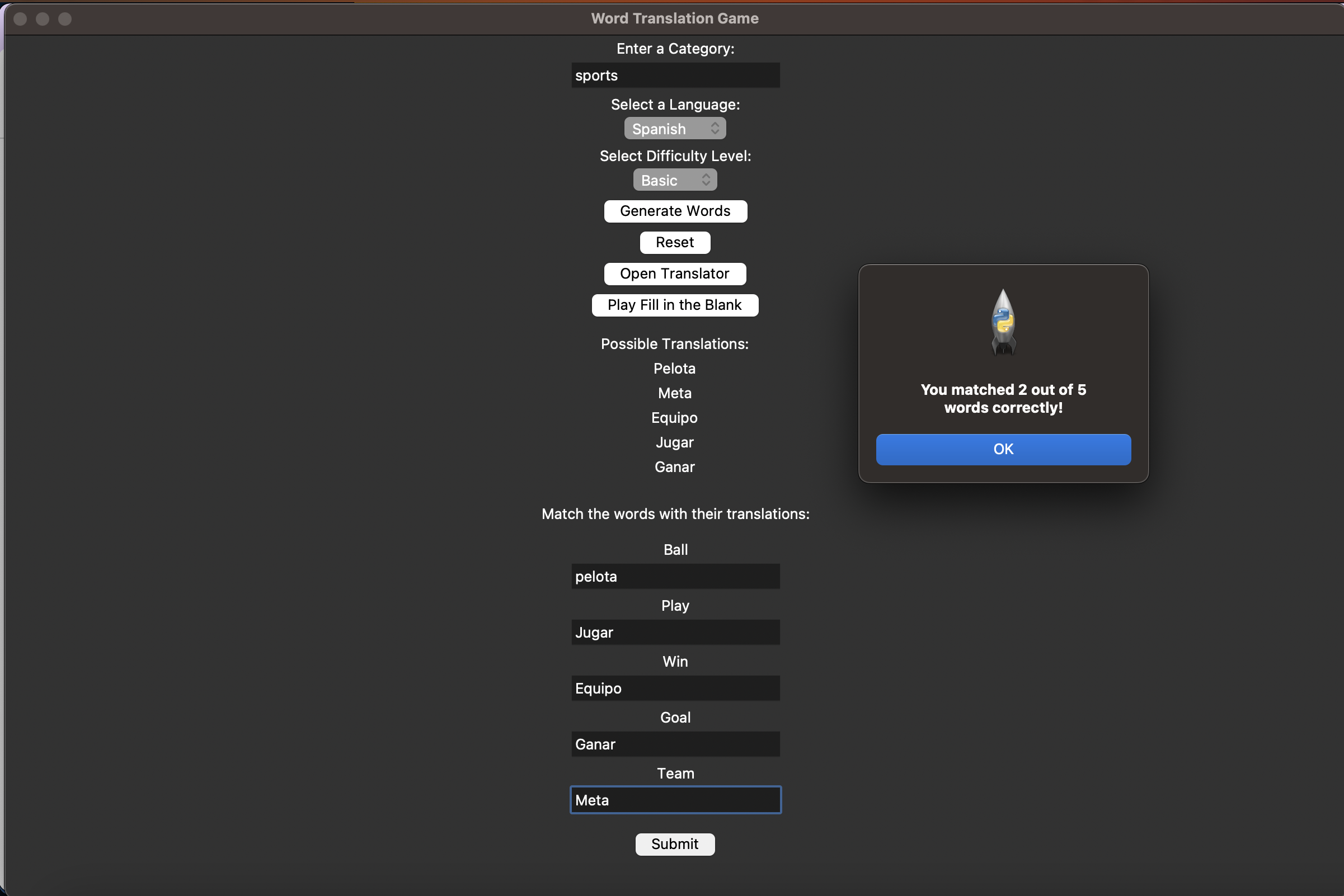Screen dimensions: 1344x896
Task: Select the Ganar answer field under Goal
Action: (675, 744)
